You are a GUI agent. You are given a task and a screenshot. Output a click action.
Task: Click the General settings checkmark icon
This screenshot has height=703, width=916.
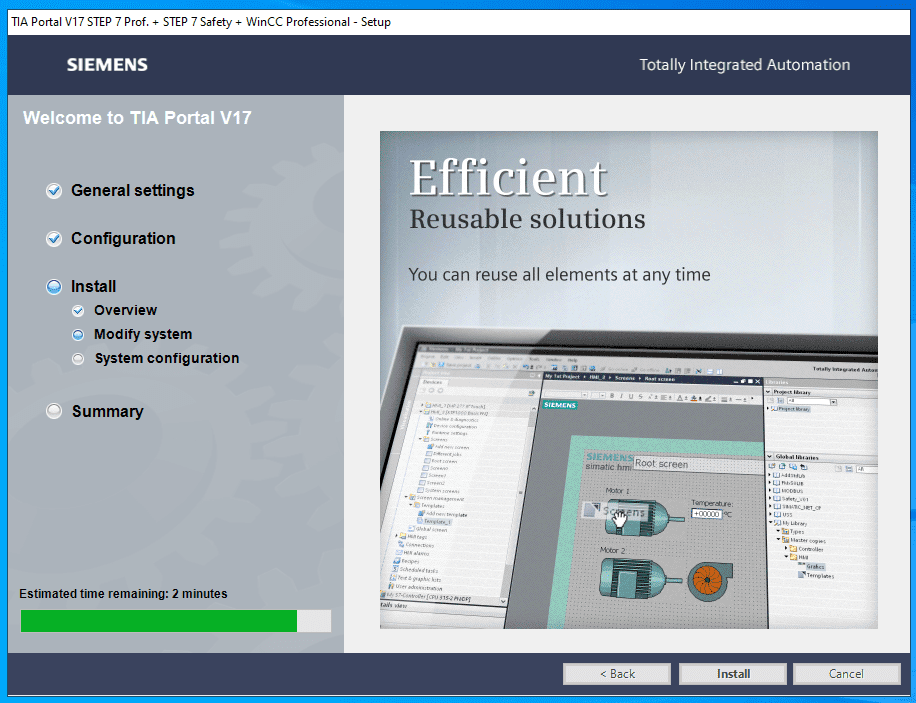pos(54,191)
